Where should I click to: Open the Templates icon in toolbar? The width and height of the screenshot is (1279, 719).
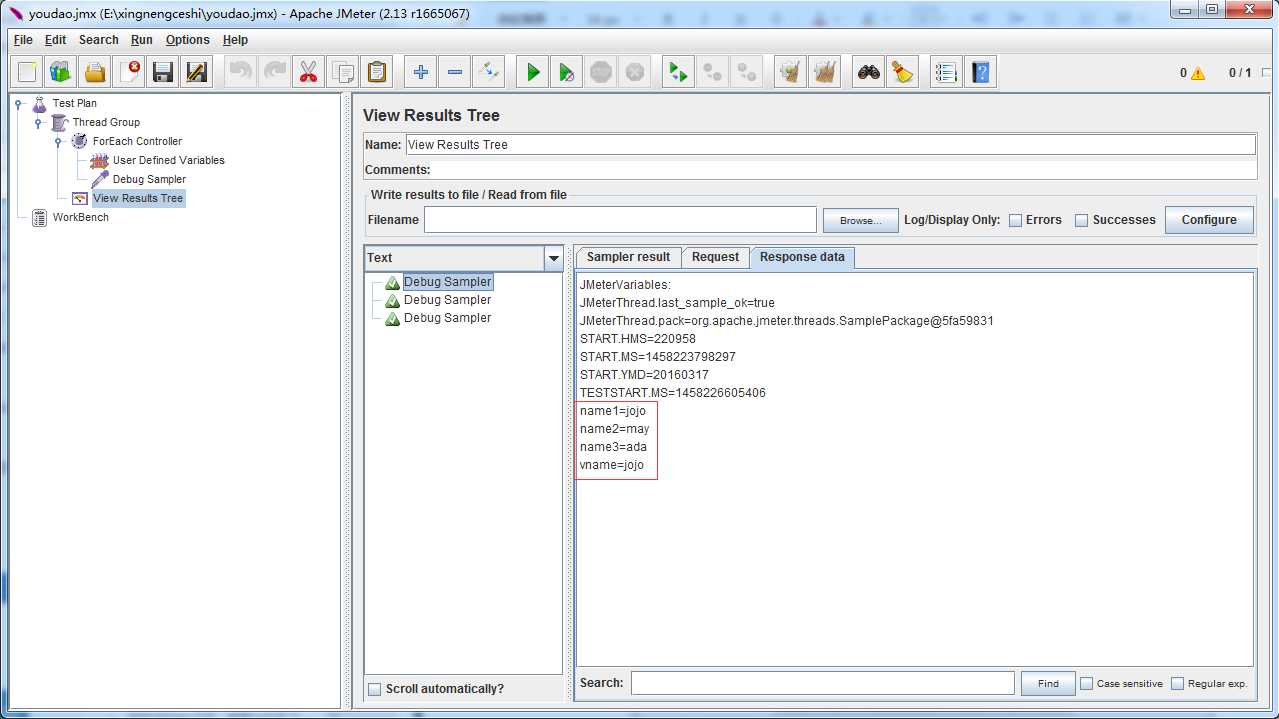61,72
